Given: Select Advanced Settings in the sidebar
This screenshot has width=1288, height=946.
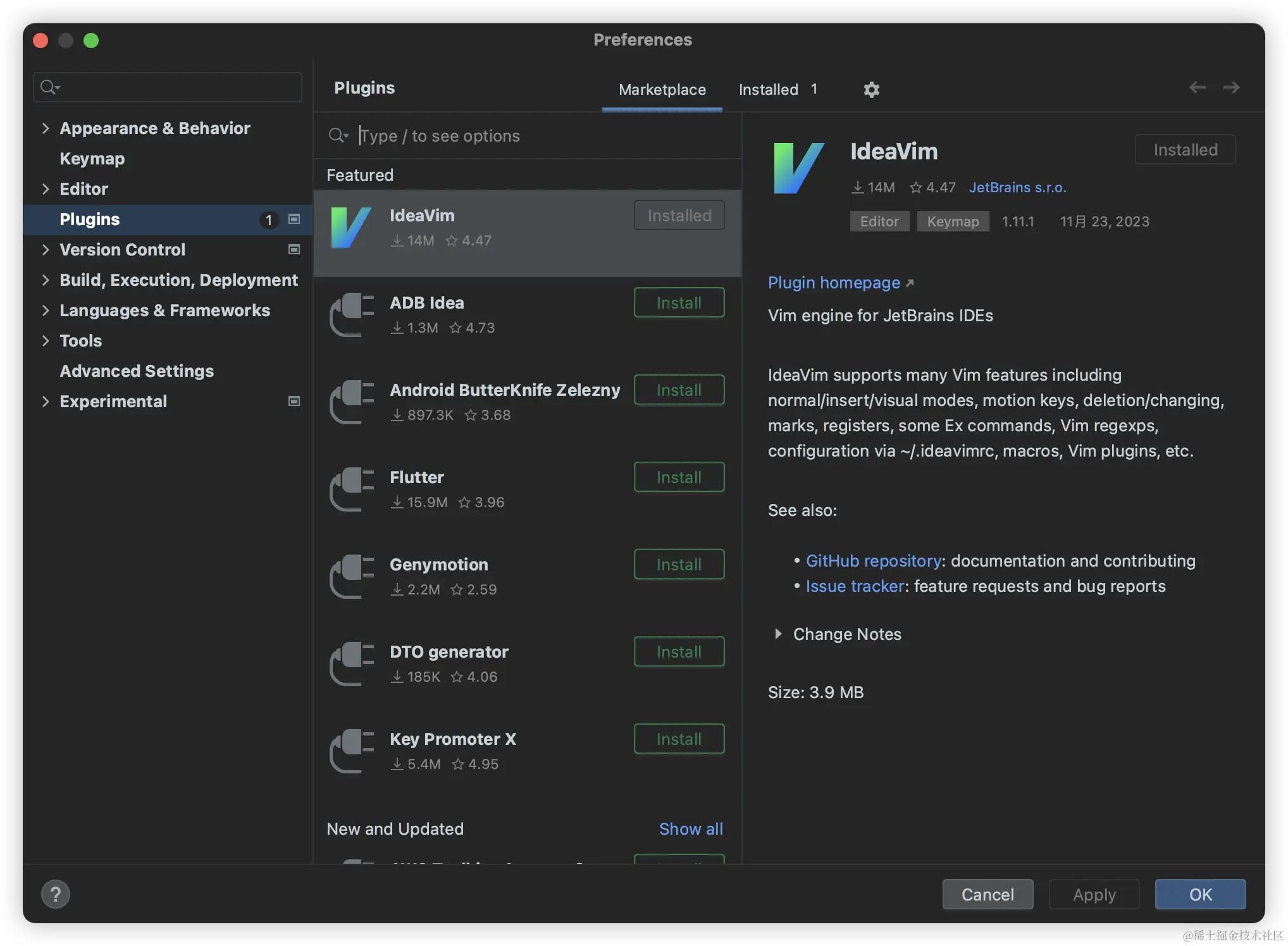Looking at the screenshot, I should click(x=137, y=371).
